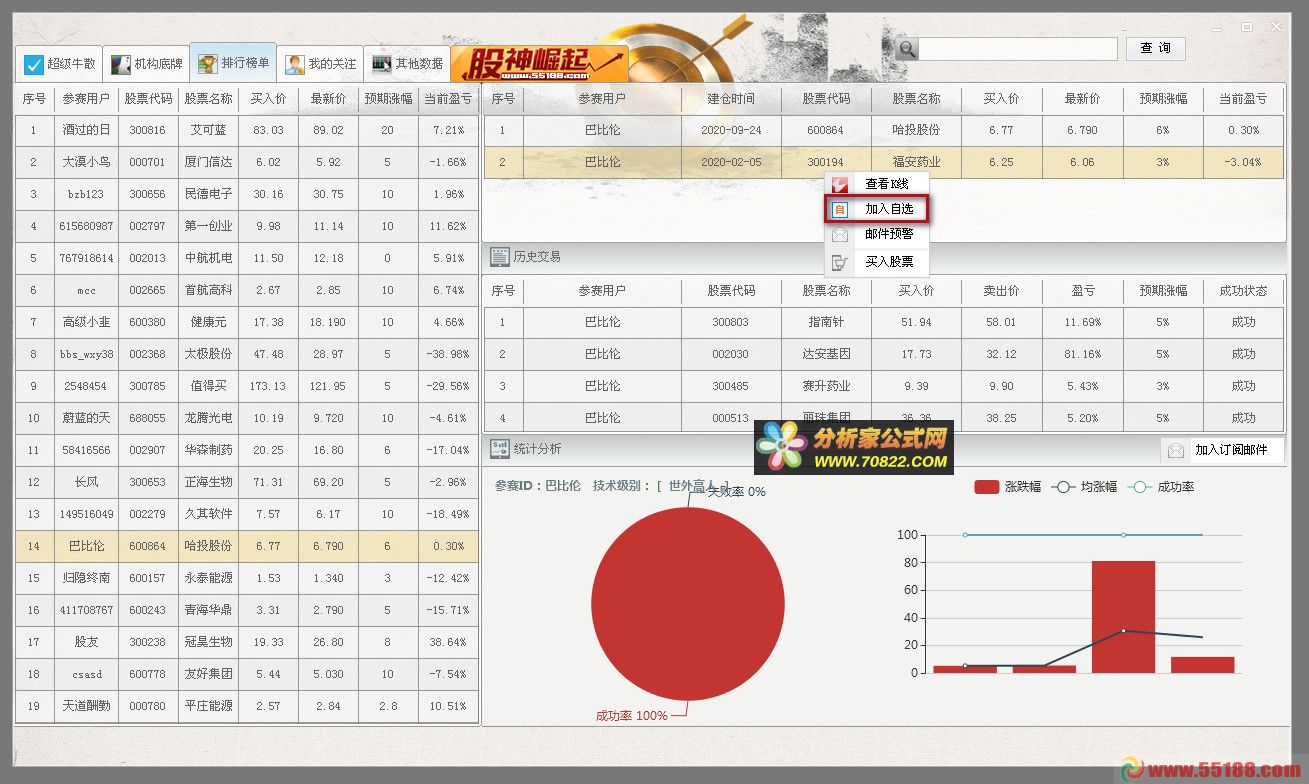Viewport: 1309px width, 784px height.
Task: Choose 买入股票 from the context menu
Action: (875, 262)
